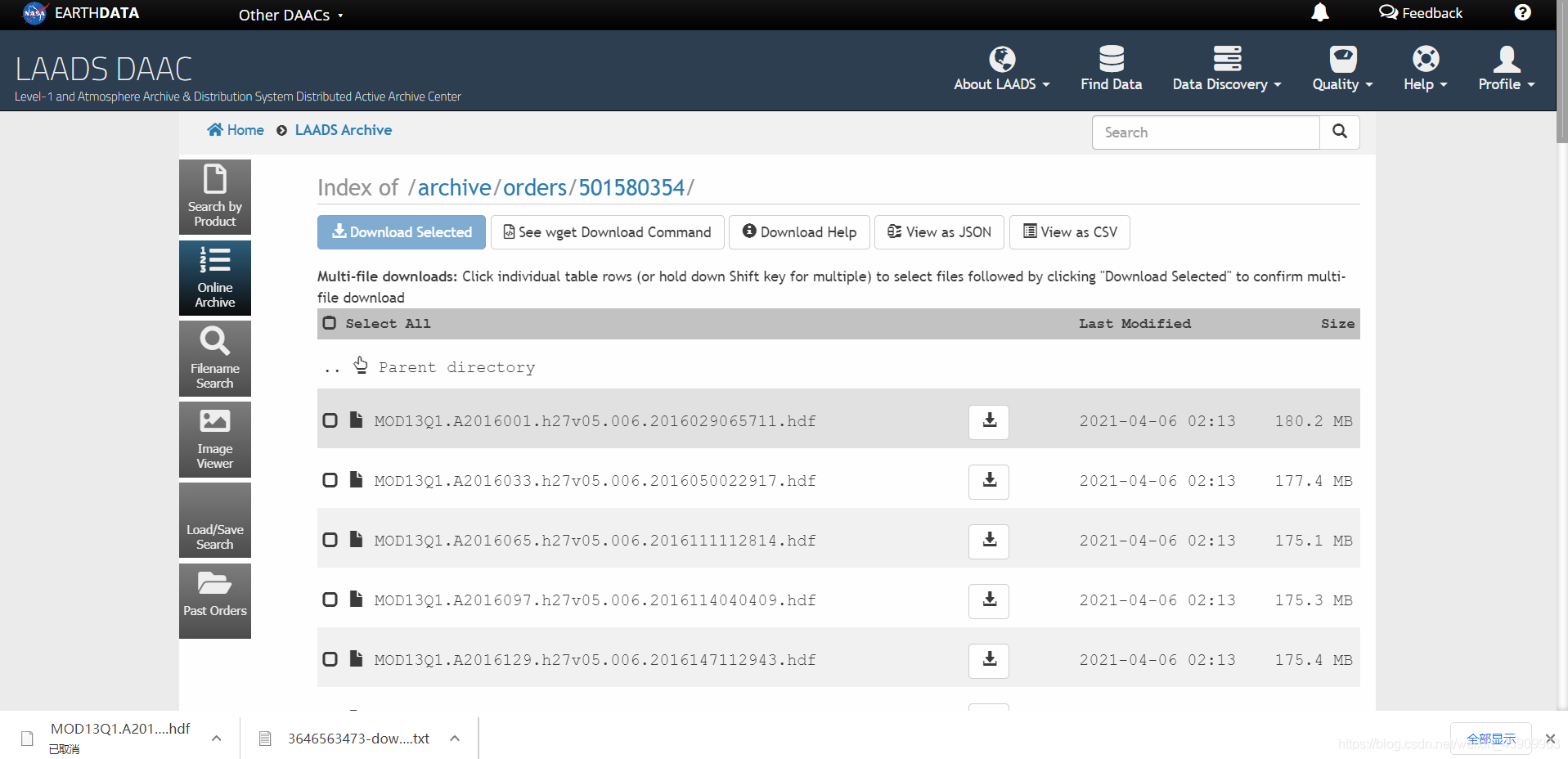1568x759 pixels.
Task: Expand the Data Discovery menu
Action: click(x=1227, y=69)
